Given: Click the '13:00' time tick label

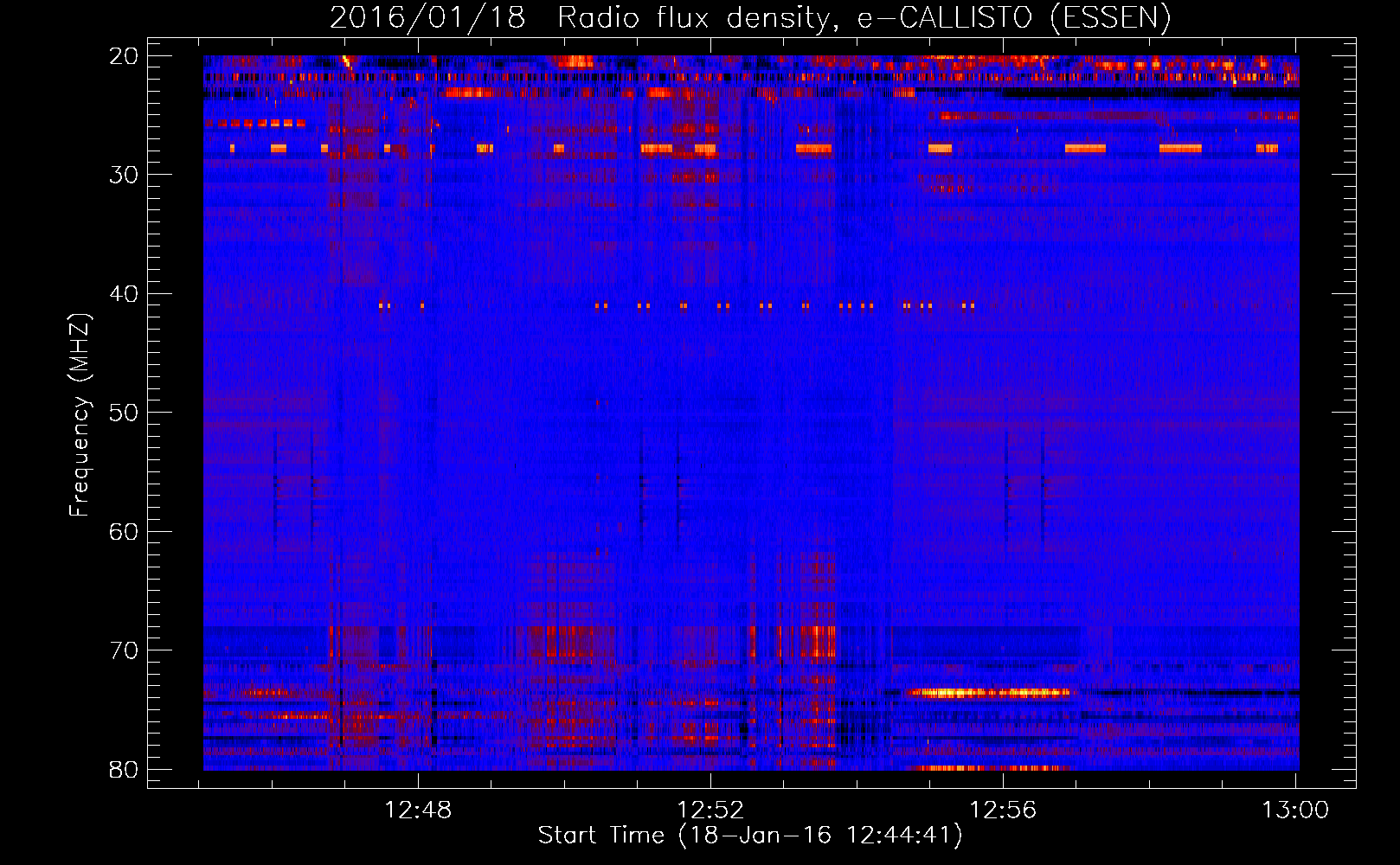Looking at the screenshot, I should pos(1295,811).
